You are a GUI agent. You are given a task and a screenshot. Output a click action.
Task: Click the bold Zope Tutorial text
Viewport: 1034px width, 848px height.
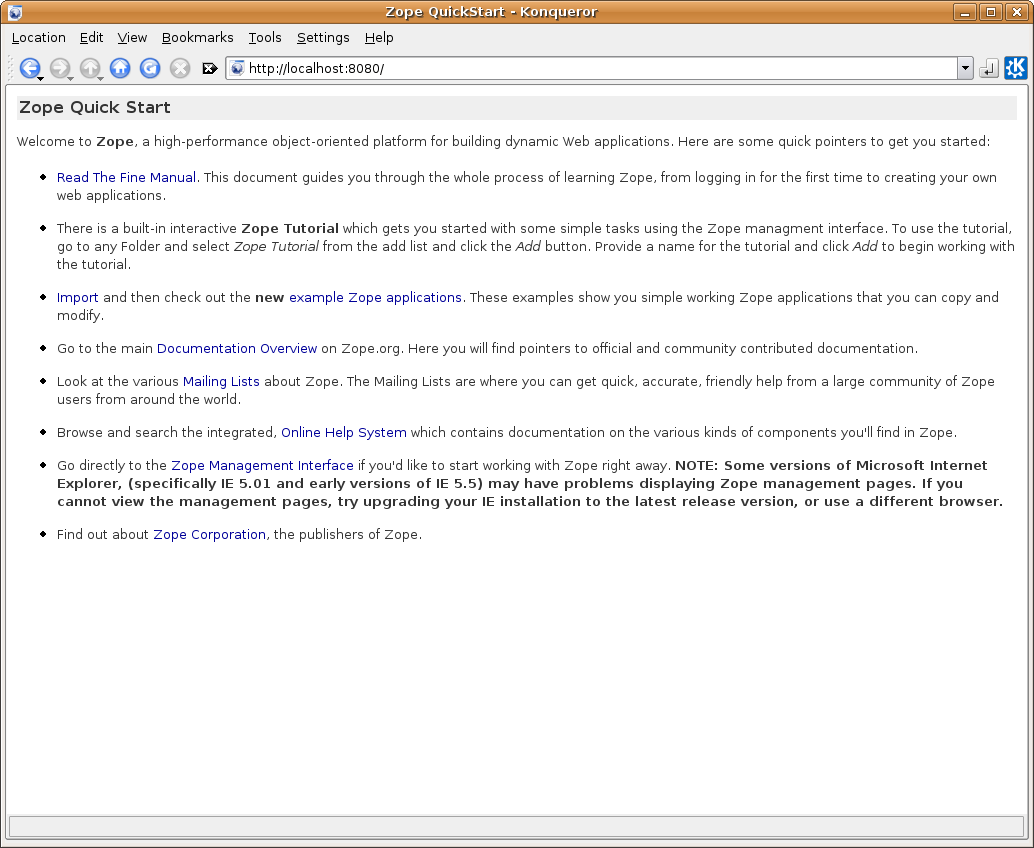[290, 228]
